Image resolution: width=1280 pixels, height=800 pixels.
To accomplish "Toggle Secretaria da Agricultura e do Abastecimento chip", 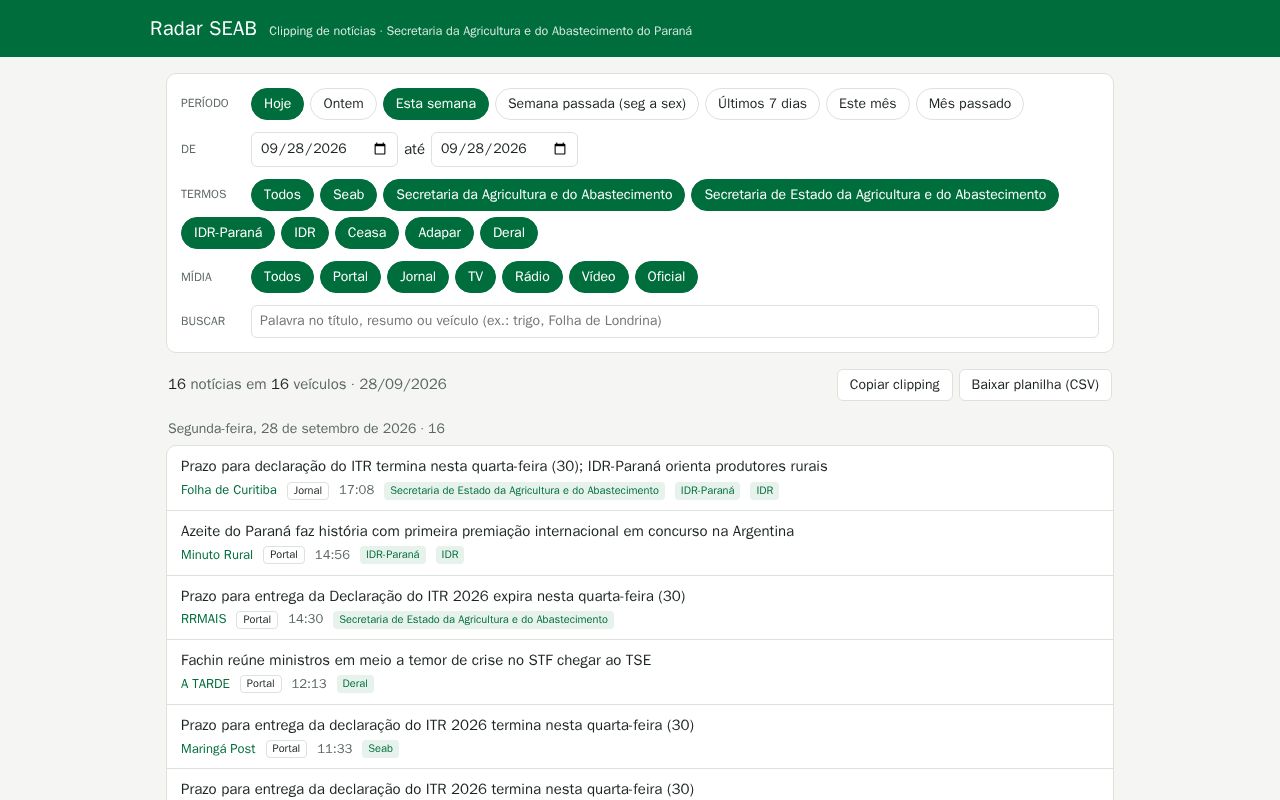I will [x=534, y=195].
